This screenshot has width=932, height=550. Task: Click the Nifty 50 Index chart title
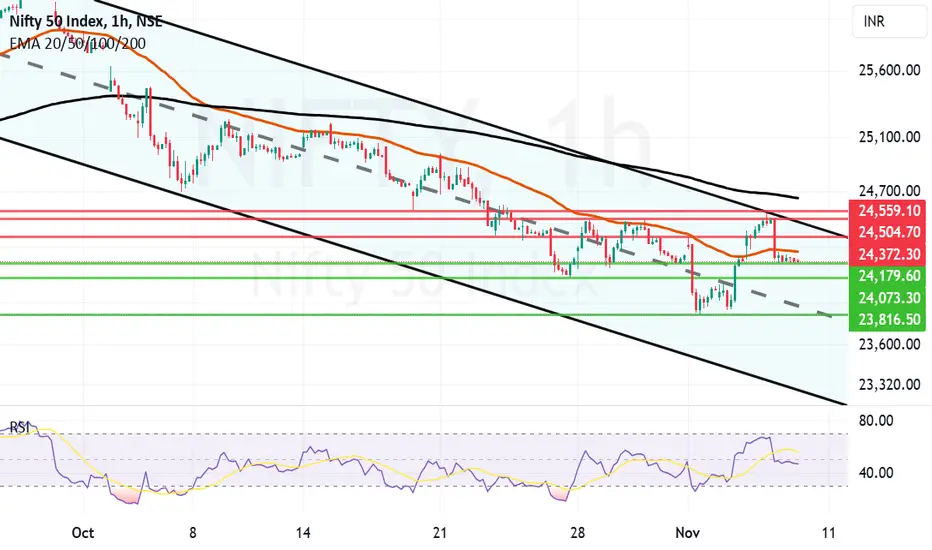pos(86,21)
